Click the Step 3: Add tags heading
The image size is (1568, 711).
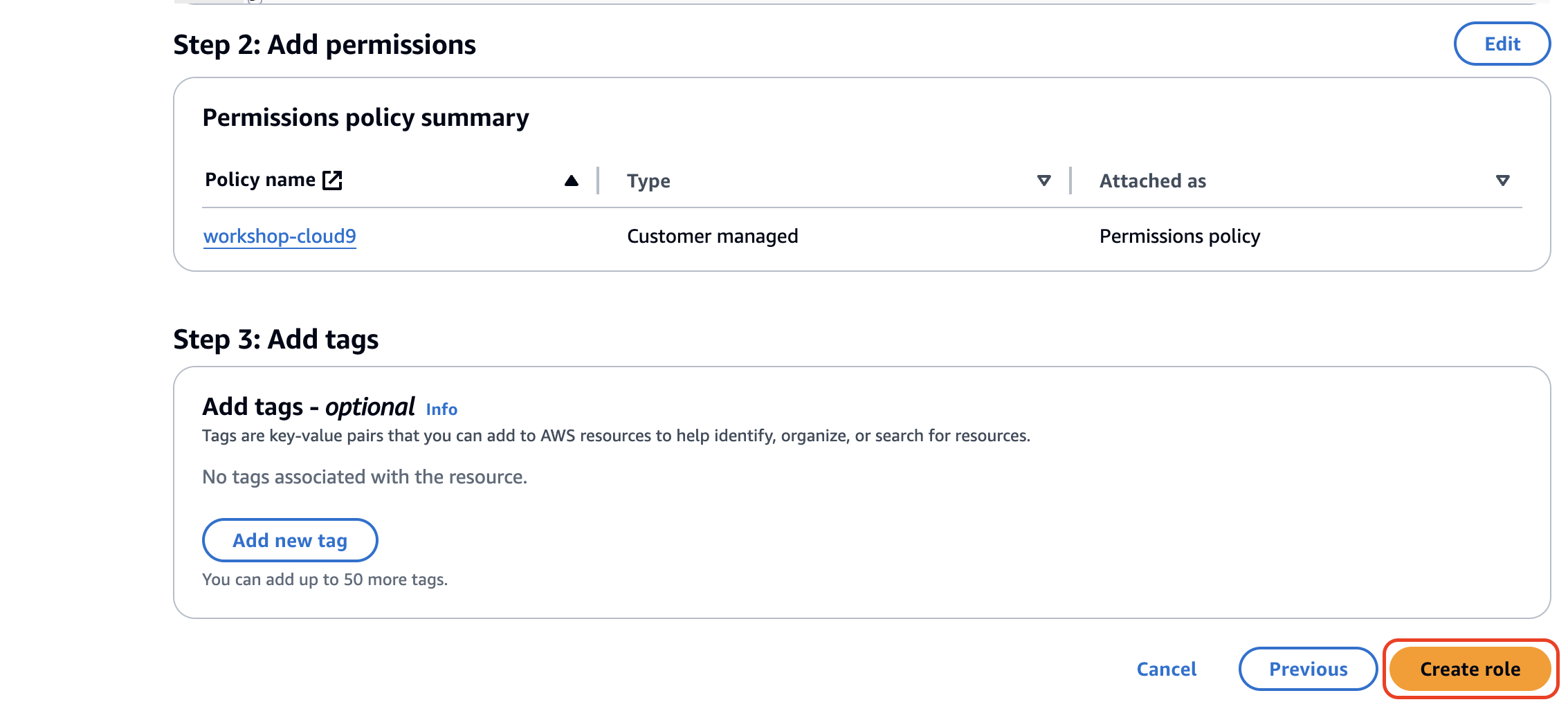coord(276,339)
